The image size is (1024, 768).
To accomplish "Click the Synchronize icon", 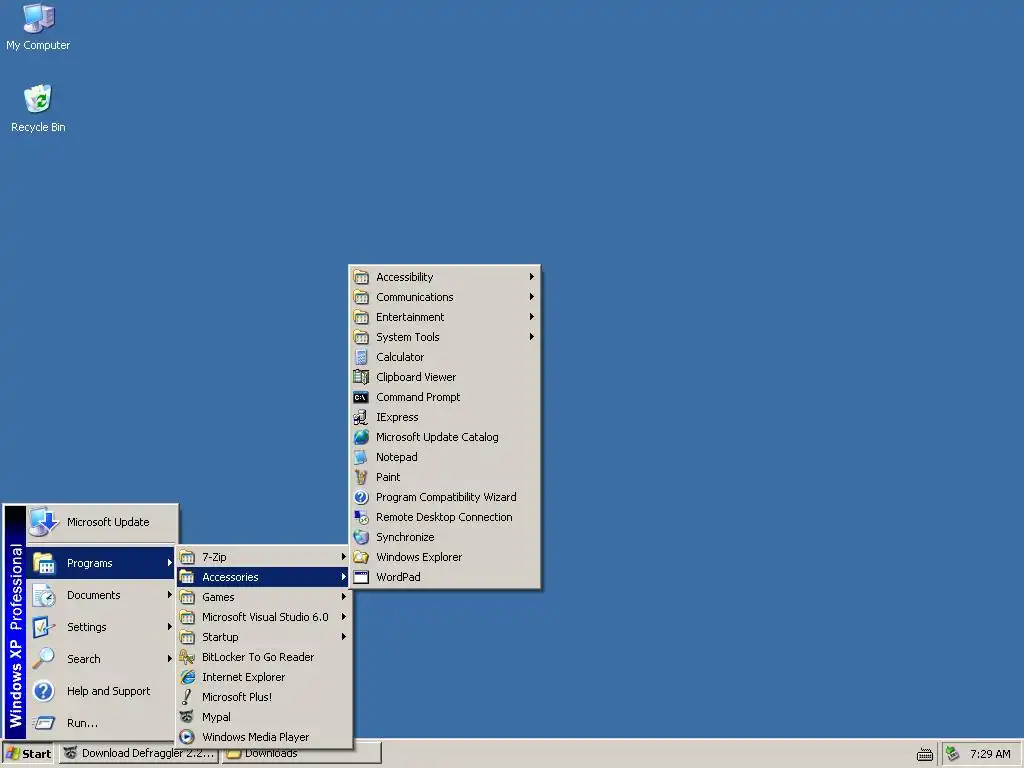I will point(361,537).
